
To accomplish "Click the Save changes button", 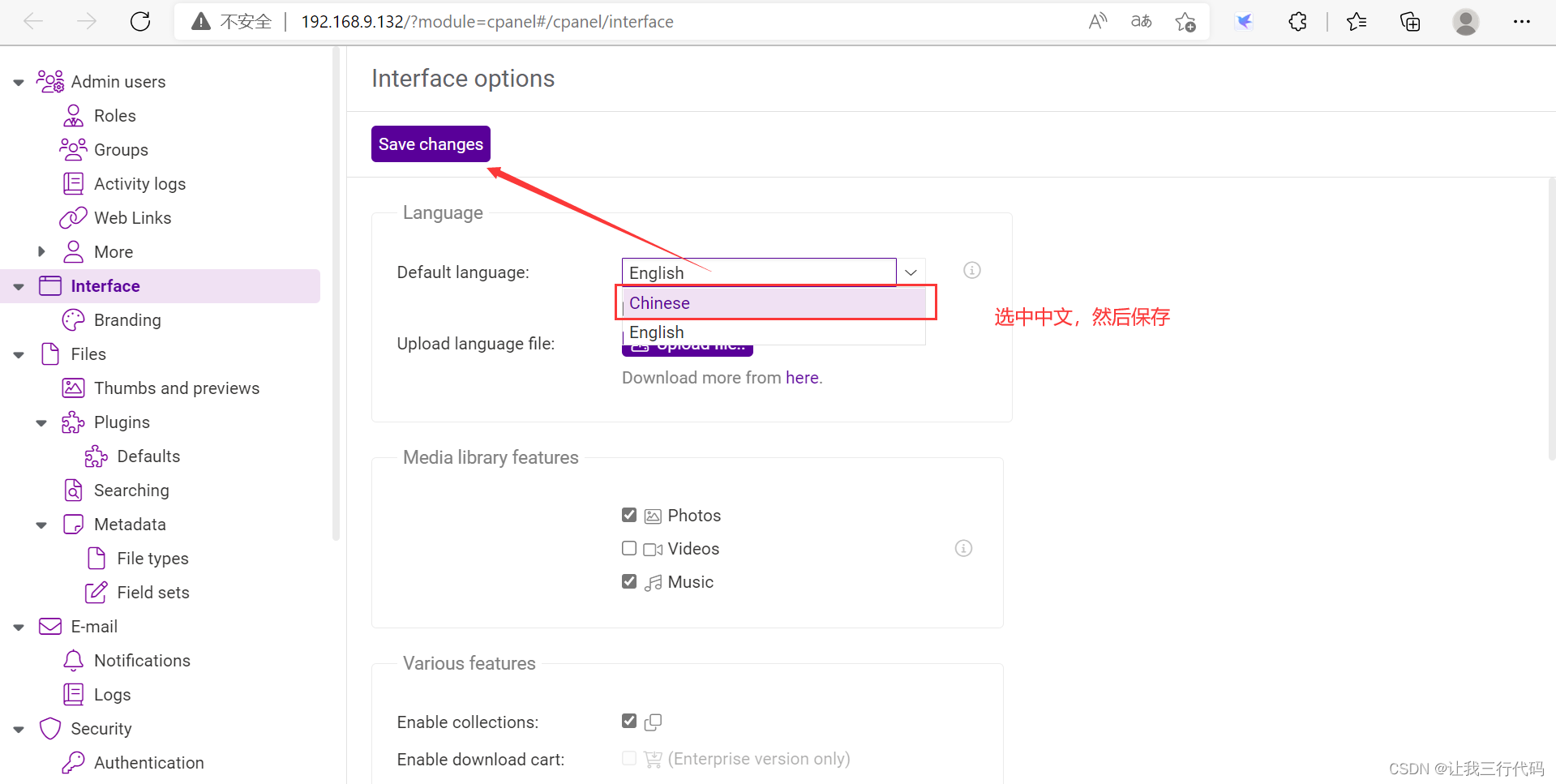I will click(x=431, y=144).
